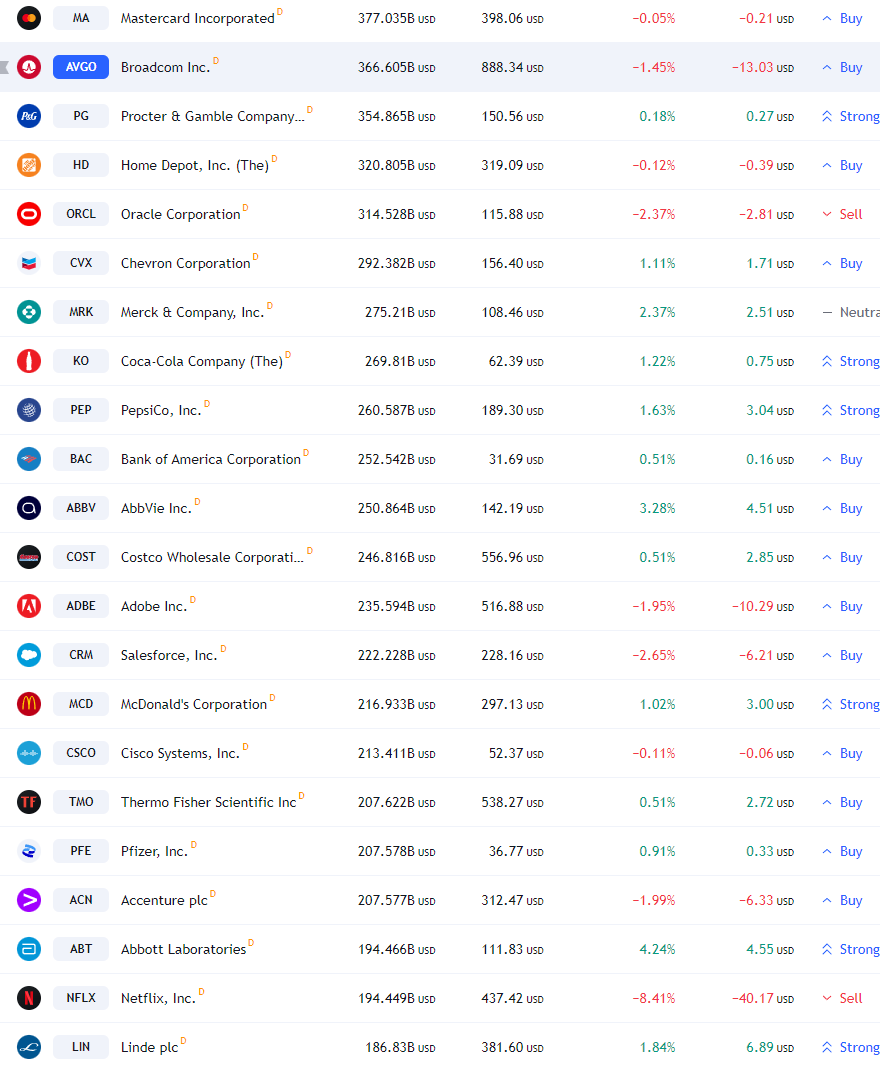
Task: Click the Sell rating for Oracle
Action: coord(842,214)
